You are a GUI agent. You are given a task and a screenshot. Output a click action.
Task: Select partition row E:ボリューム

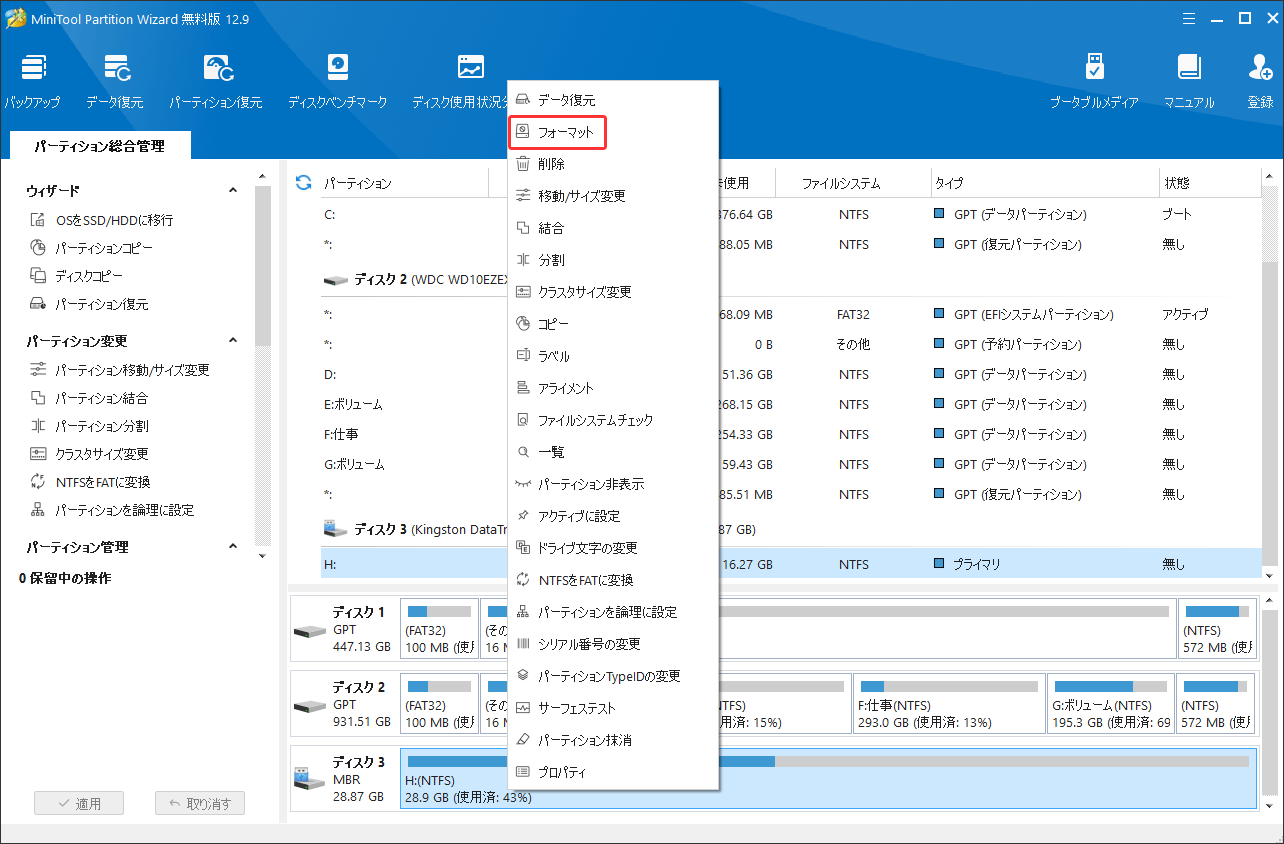(x=790, y=404)
